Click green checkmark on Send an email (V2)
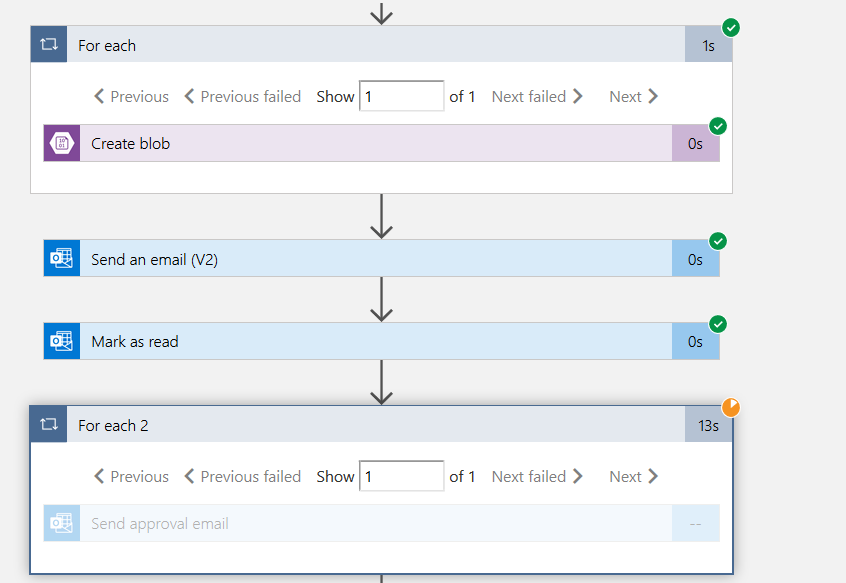The image size is (846, 583). 718,241
